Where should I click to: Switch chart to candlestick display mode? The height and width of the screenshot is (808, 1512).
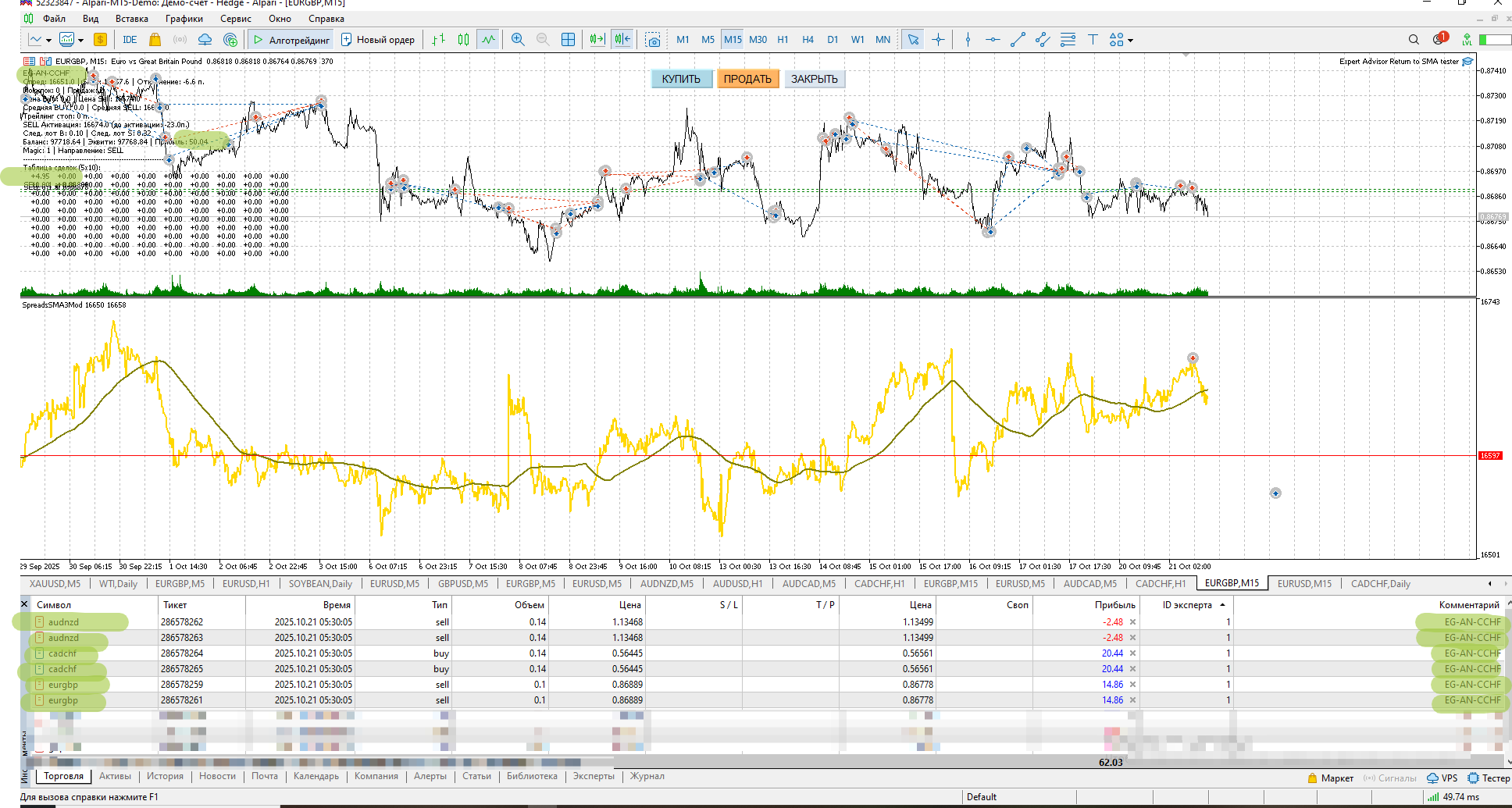tap(463, 40)
